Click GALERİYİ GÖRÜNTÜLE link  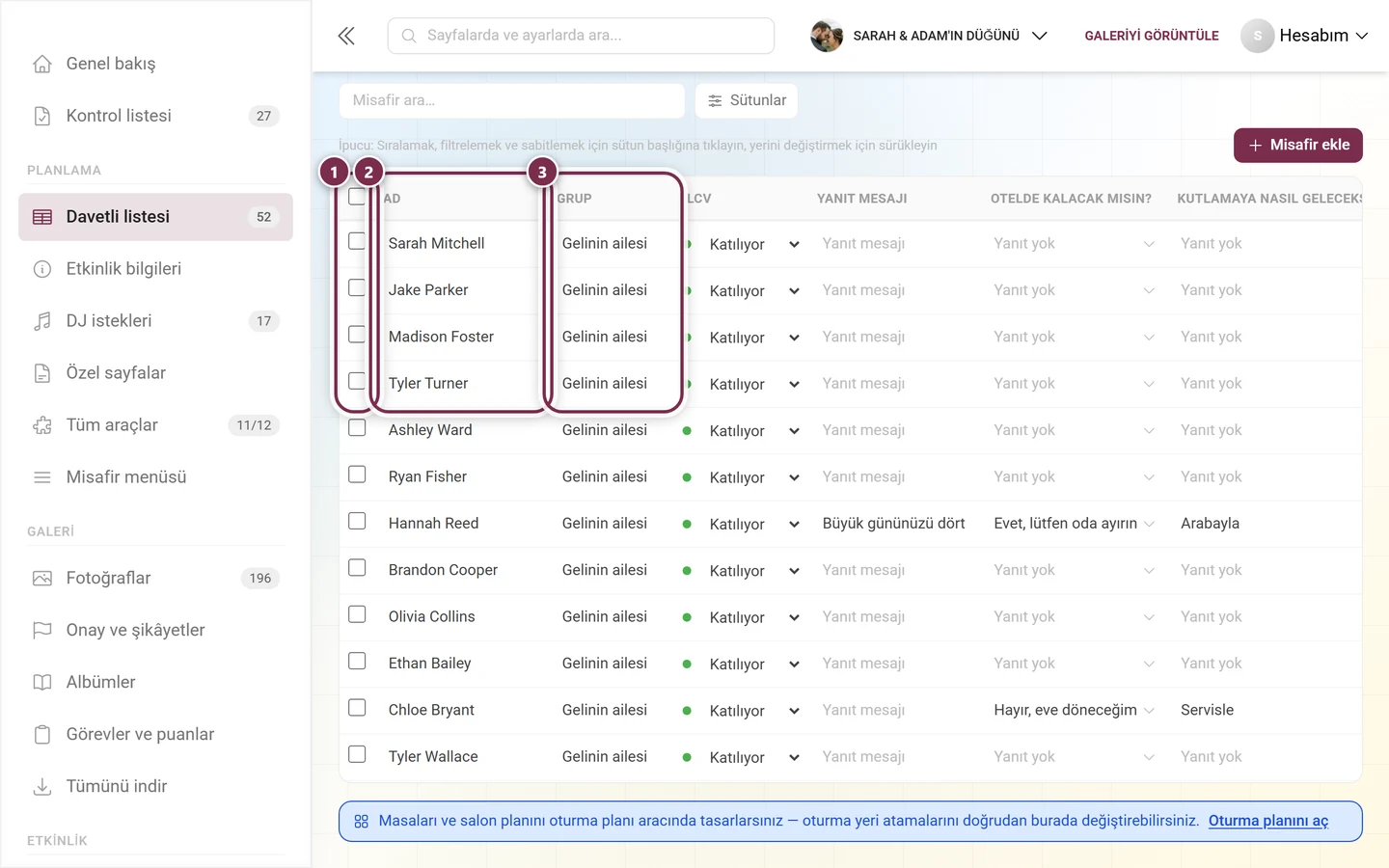1152,36
